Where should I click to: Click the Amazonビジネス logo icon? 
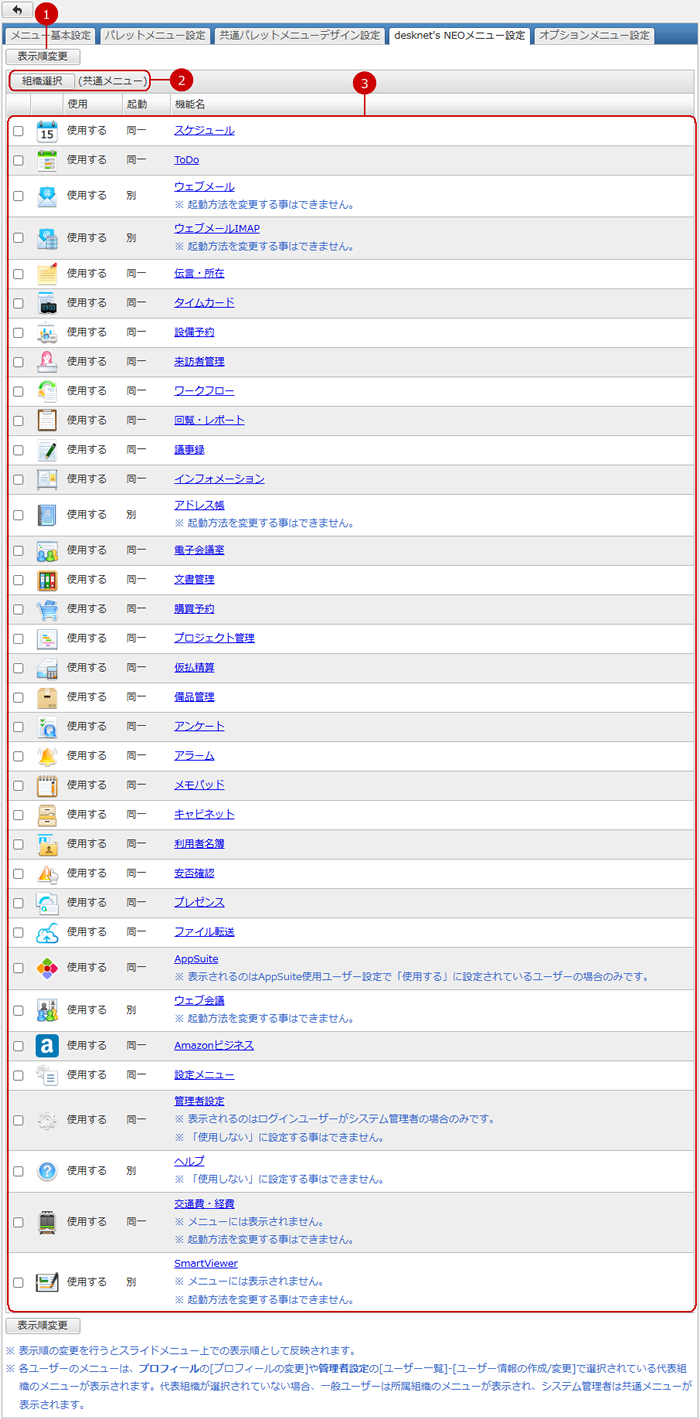pyautogui.click(x=46, y=1045)
